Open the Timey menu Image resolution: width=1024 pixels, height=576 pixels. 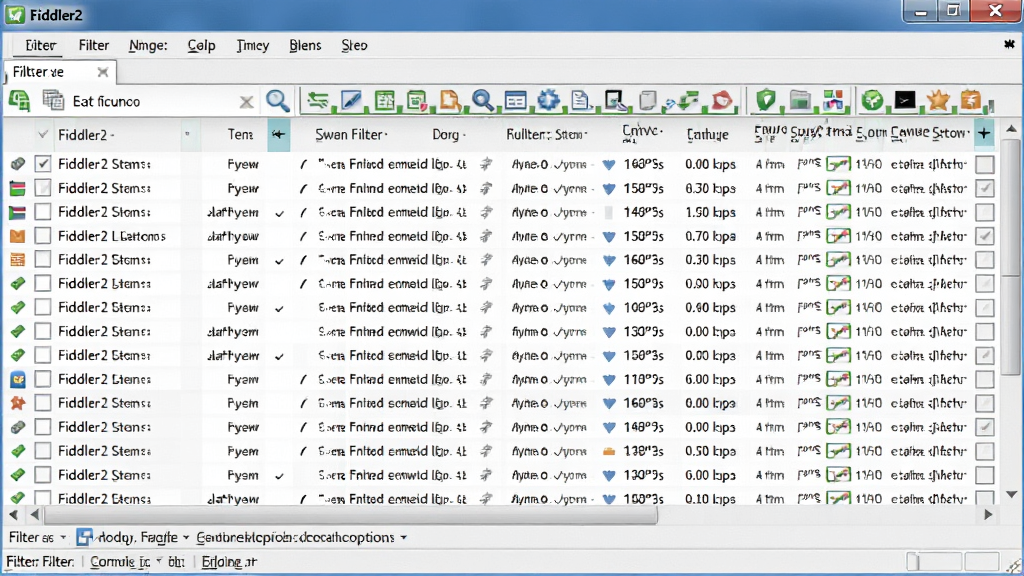point(253,45)
